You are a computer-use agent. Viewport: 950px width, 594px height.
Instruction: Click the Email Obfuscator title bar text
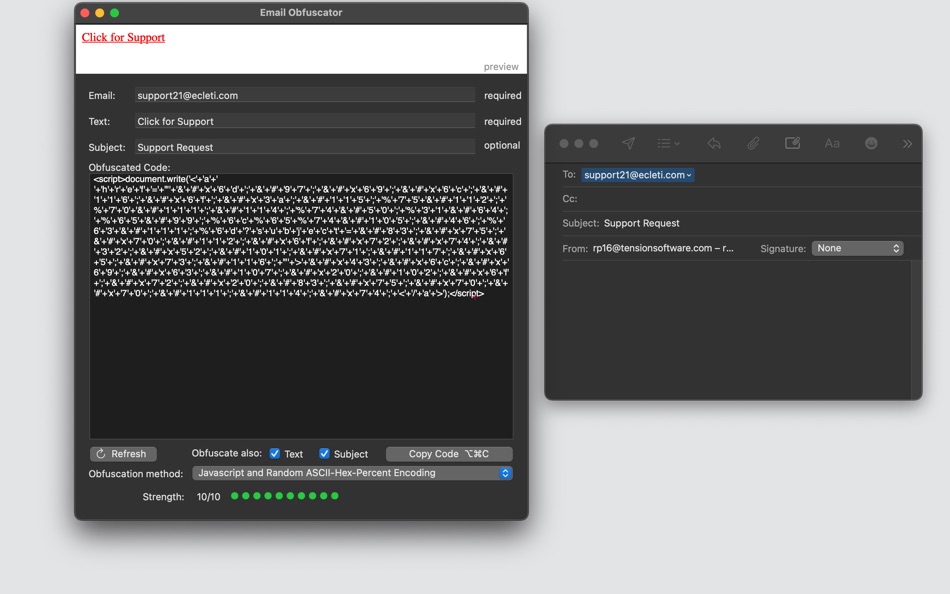coord(301,12)
